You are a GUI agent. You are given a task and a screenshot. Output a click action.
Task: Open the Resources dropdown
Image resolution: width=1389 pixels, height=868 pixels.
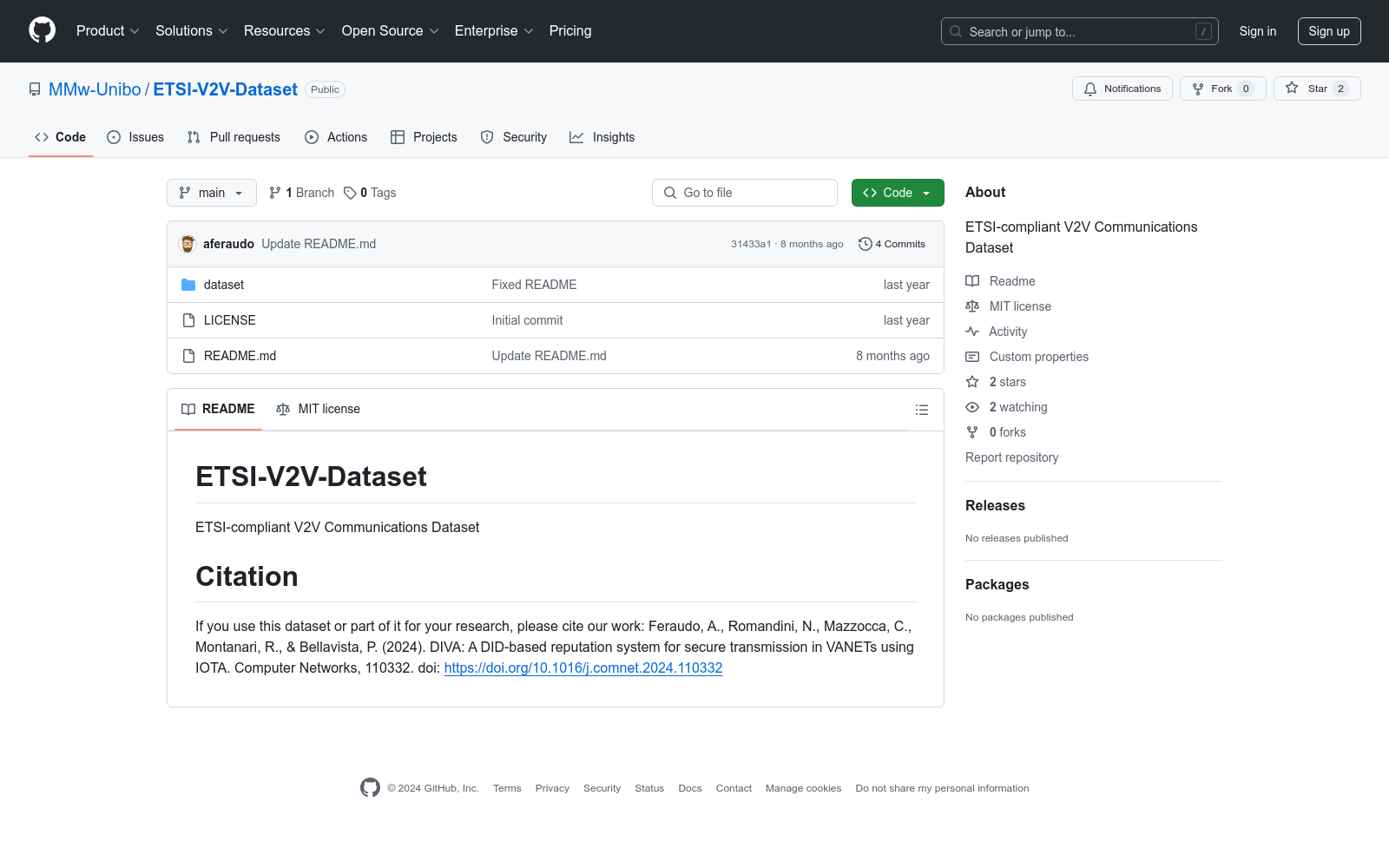coord(285,31)
